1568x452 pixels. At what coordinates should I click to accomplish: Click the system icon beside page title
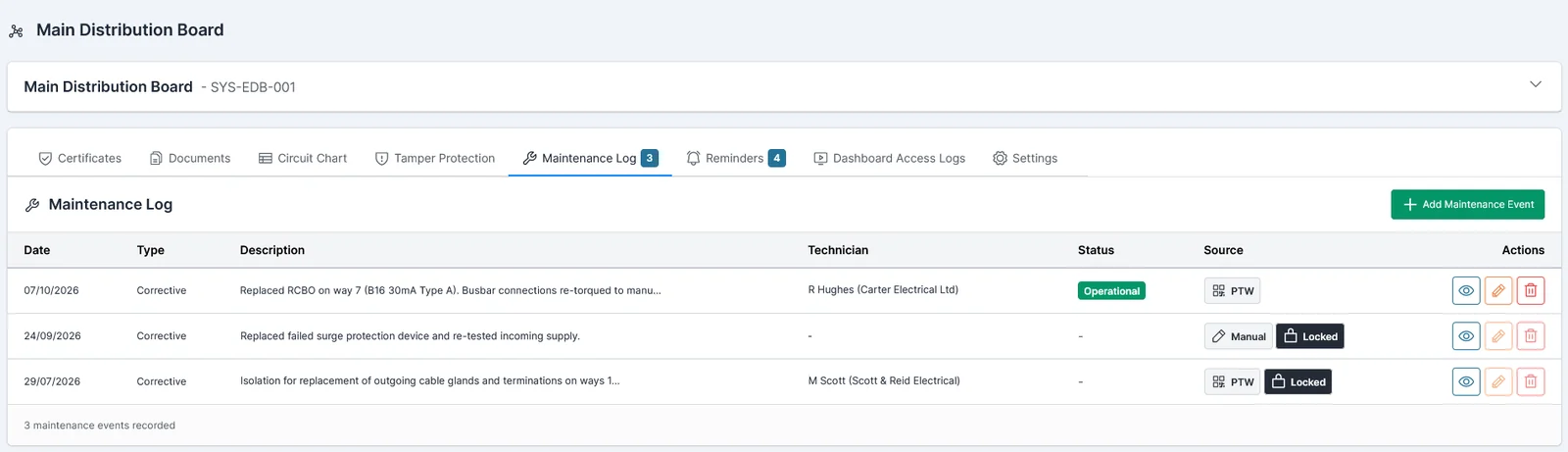point(16,31)
